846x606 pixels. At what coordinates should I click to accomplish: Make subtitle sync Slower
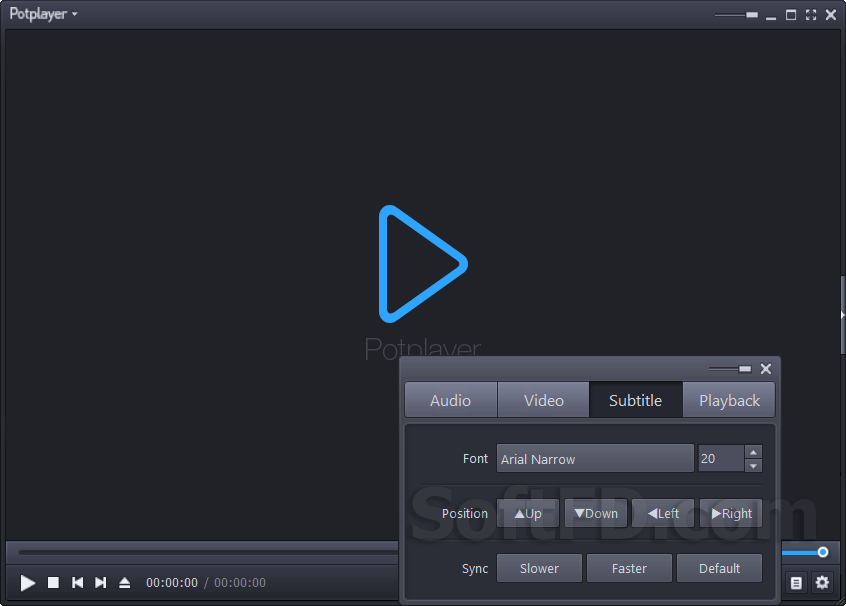539,568
